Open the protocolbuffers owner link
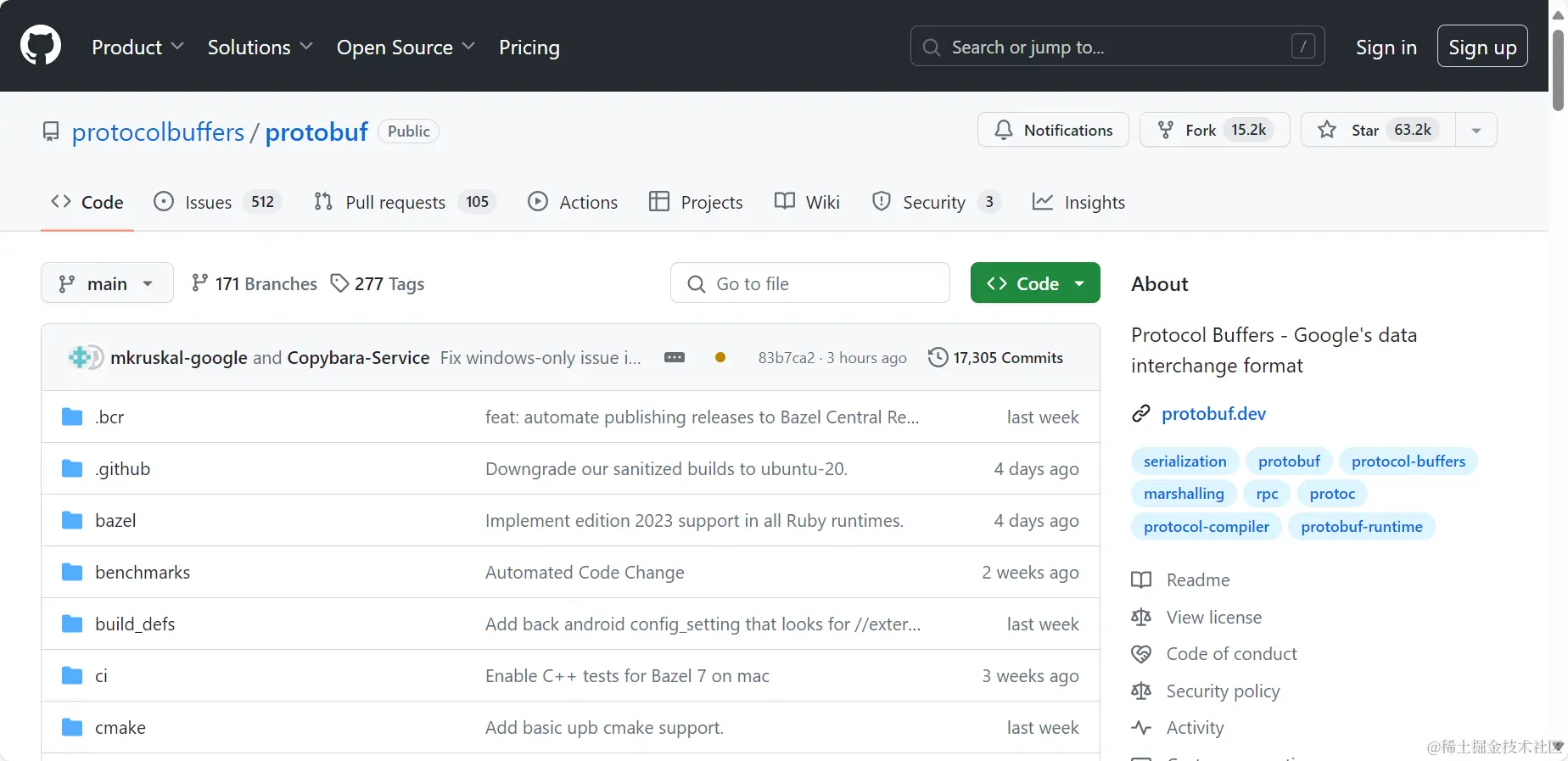 pyautogui.click(x=158, y=131)
